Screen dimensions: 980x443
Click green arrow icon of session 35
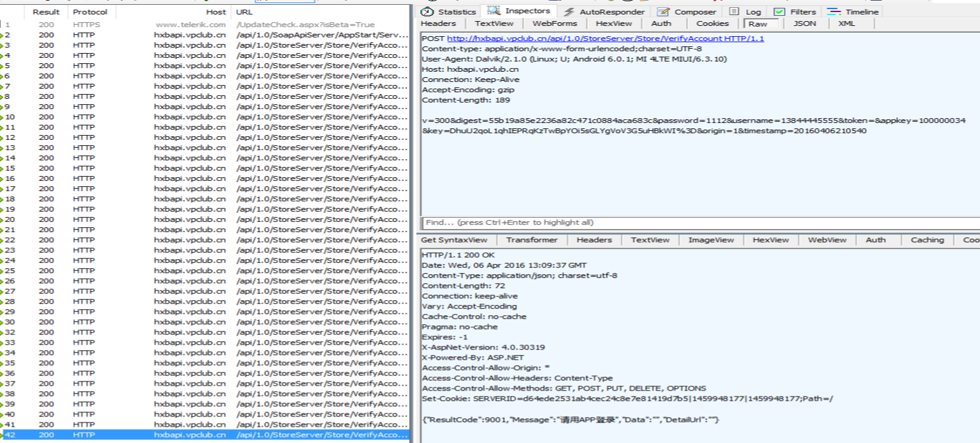pos(2,362)
